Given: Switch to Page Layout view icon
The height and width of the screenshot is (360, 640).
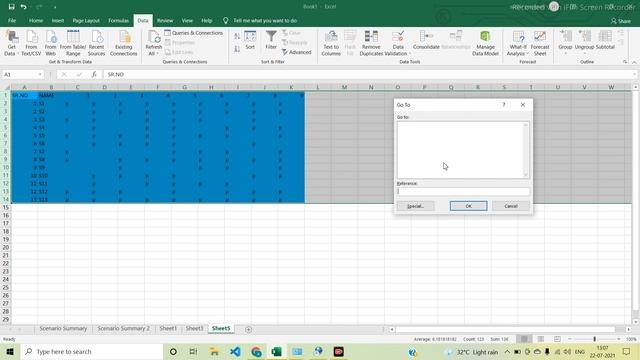Looking at the screenshot, I should [540, 339].
